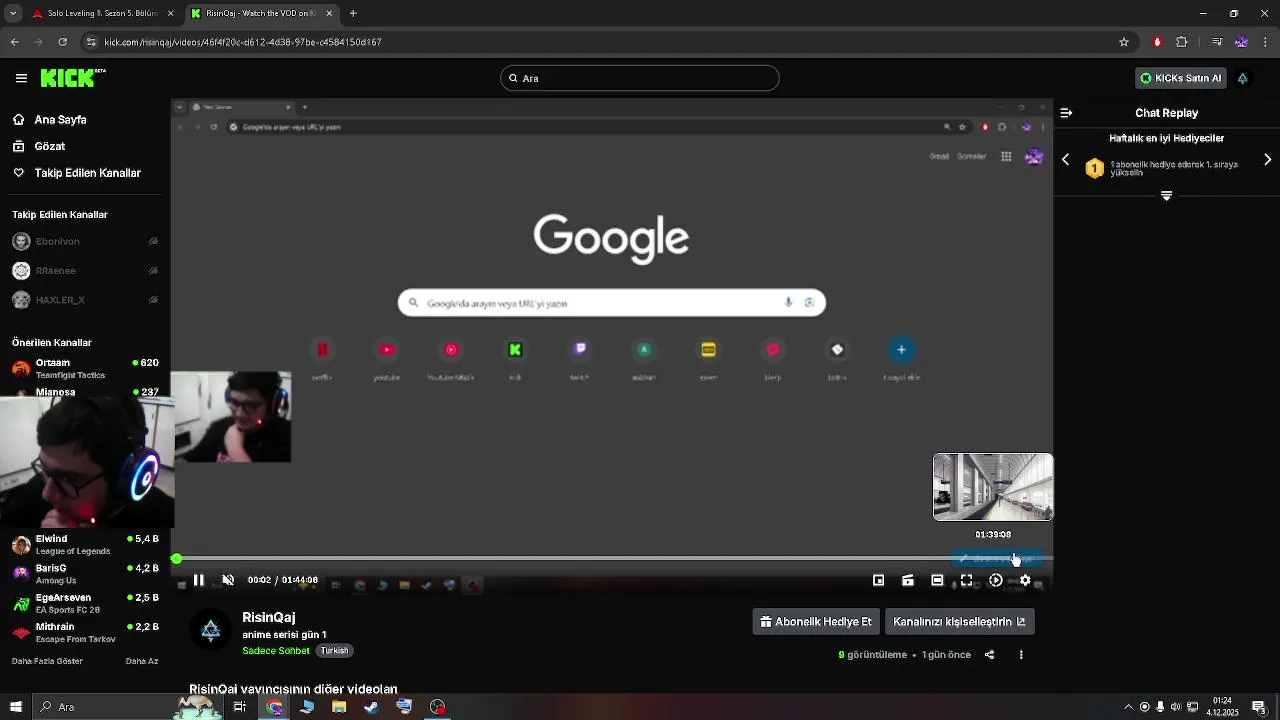Screen dimensions: 1280x720
Task: Click the kick.com address bar URL
Action: (x=243, y=42)
